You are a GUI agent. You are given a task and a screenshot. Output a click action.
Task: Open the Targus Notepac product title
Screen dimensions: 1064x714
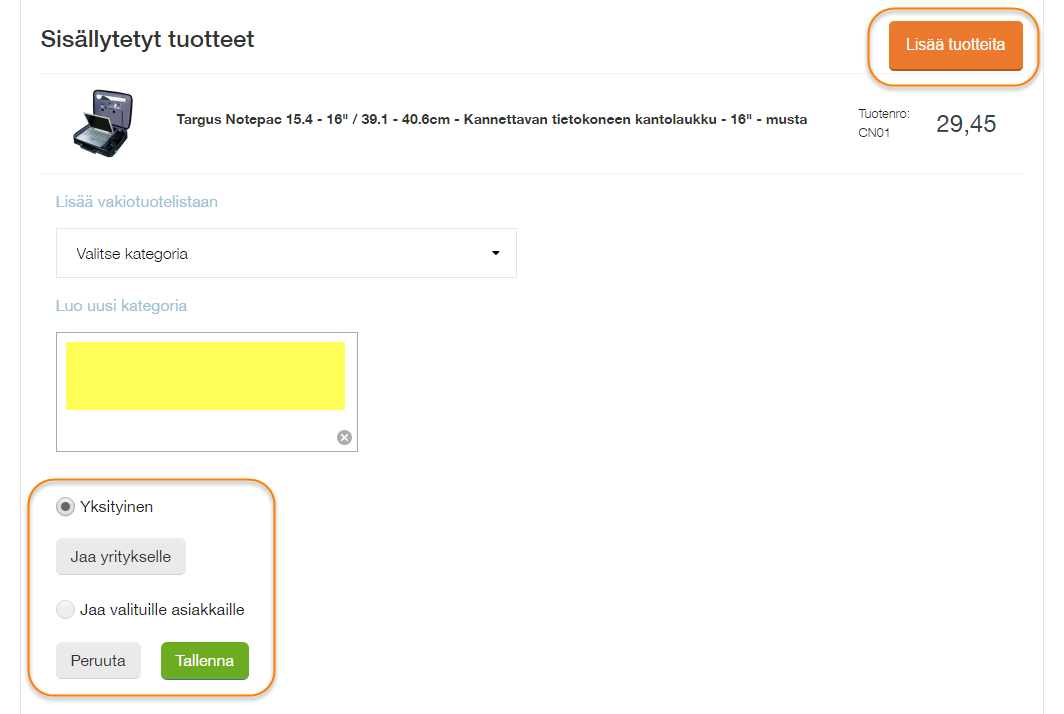[491, 120]
